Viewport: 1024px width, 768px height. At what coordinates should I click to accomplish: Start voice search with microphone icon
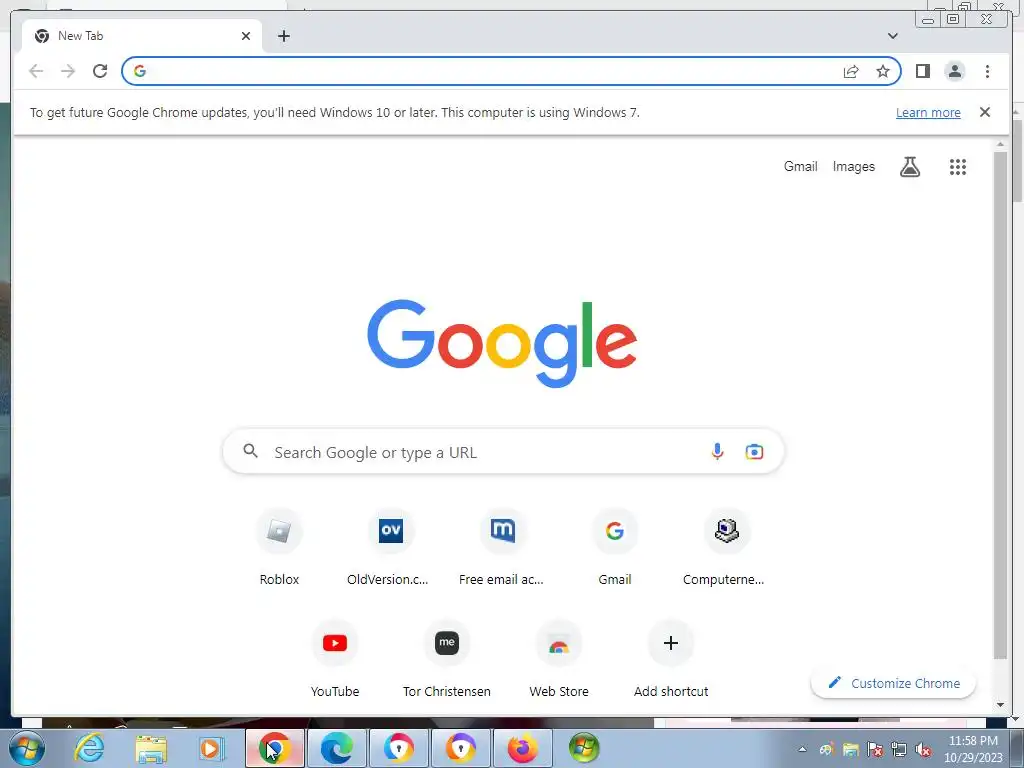tap(717, 451)
